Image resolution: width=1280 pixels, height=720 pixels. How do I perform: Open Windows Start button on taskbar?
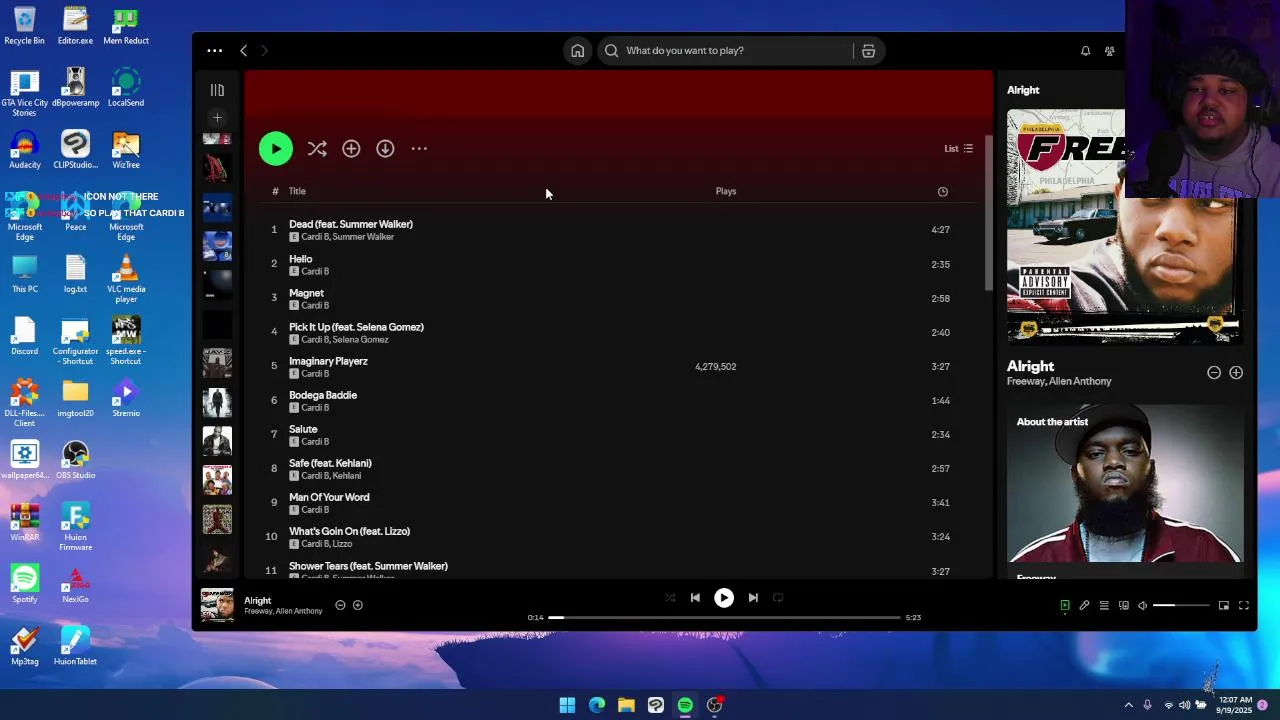(567, 705)
